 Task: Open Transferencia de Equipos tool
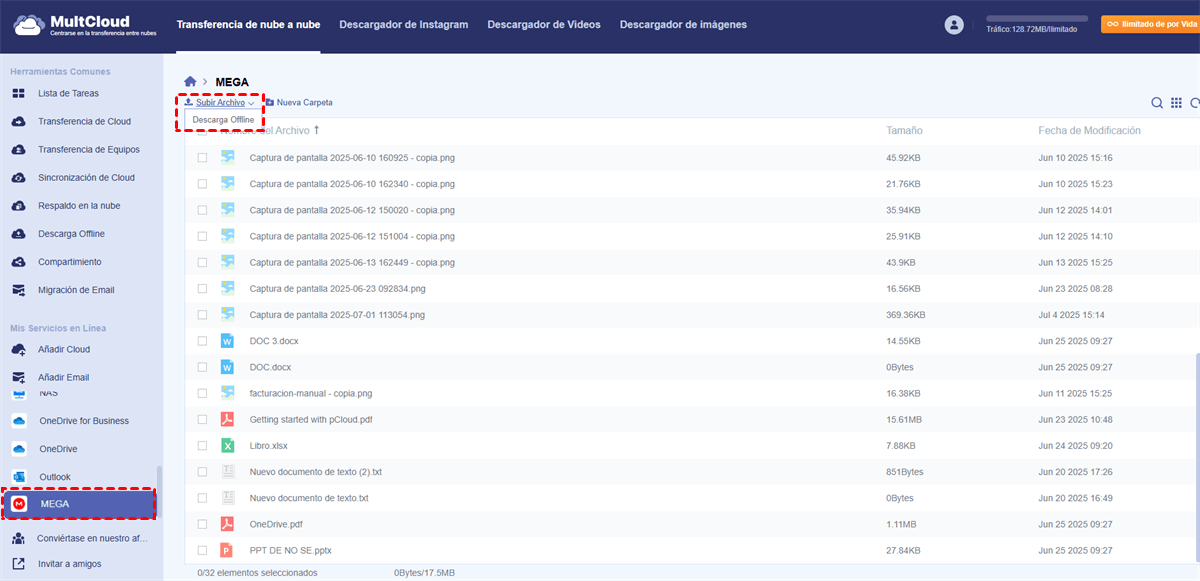pos(89,150)
